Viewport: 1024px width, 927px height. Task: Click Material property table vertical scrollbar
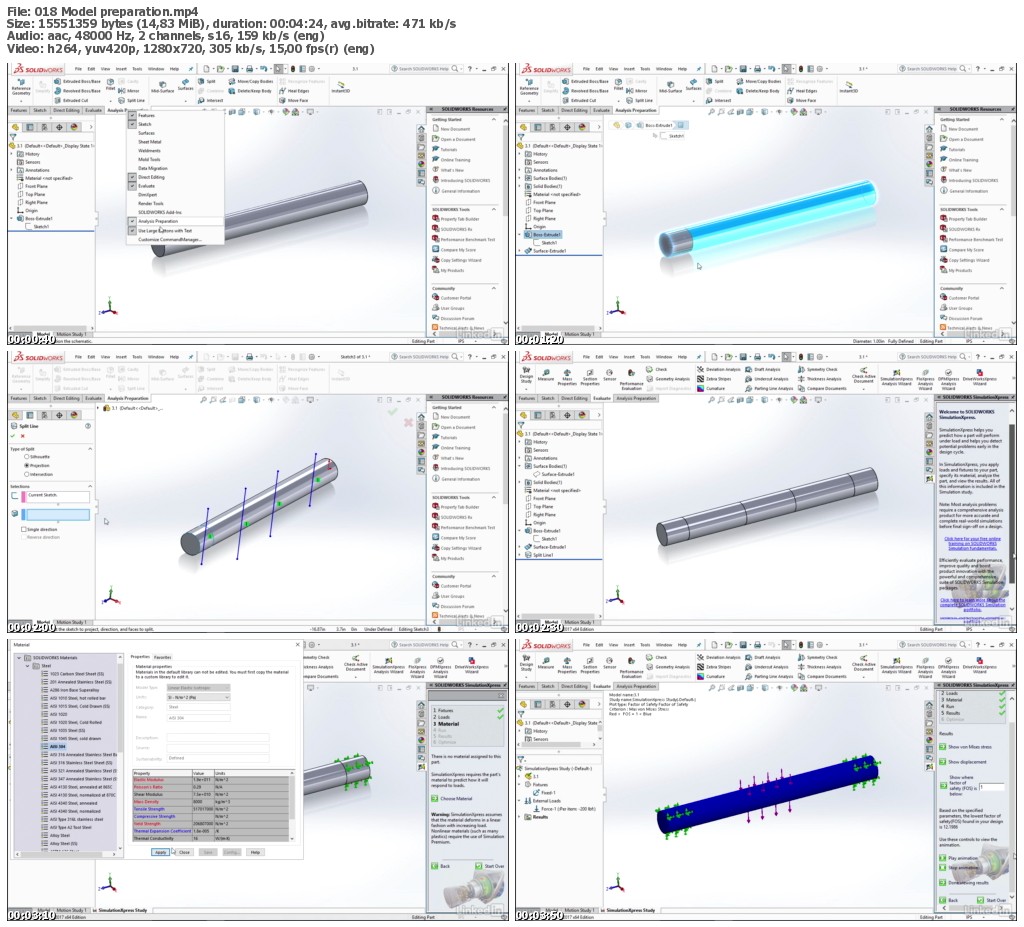[x=291, y=805]
